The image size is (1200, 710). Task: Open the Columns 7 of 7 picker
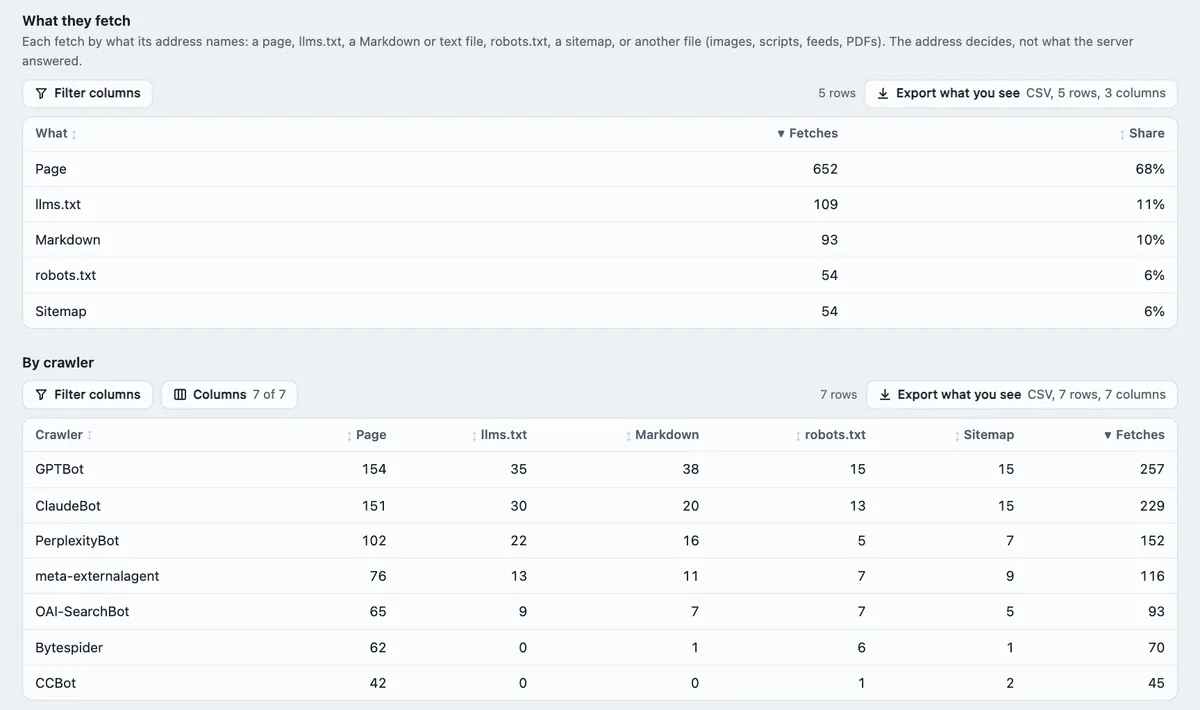pyautogui.click(x=229, y=394)
